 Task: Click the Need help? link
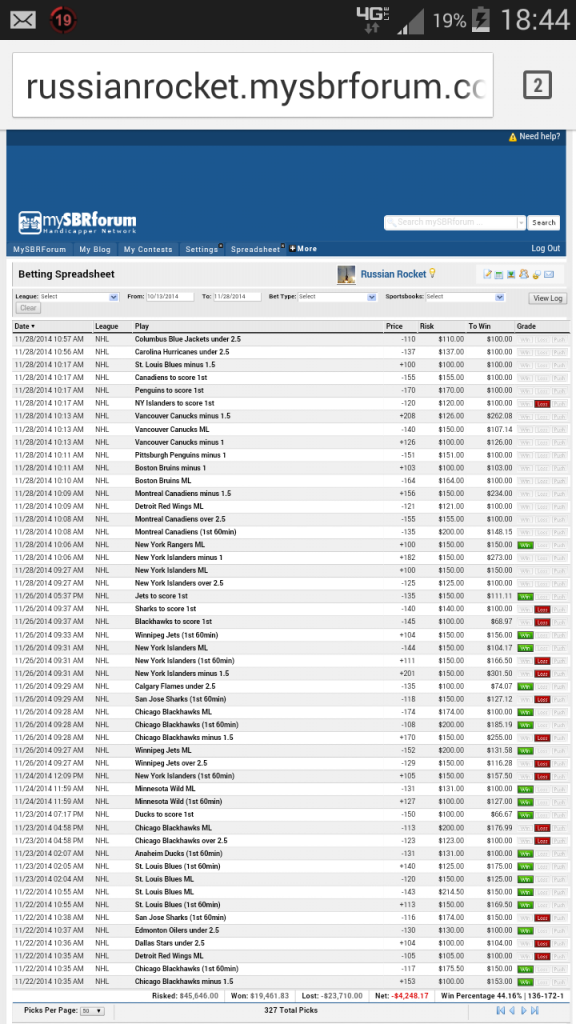coord(539,136)
